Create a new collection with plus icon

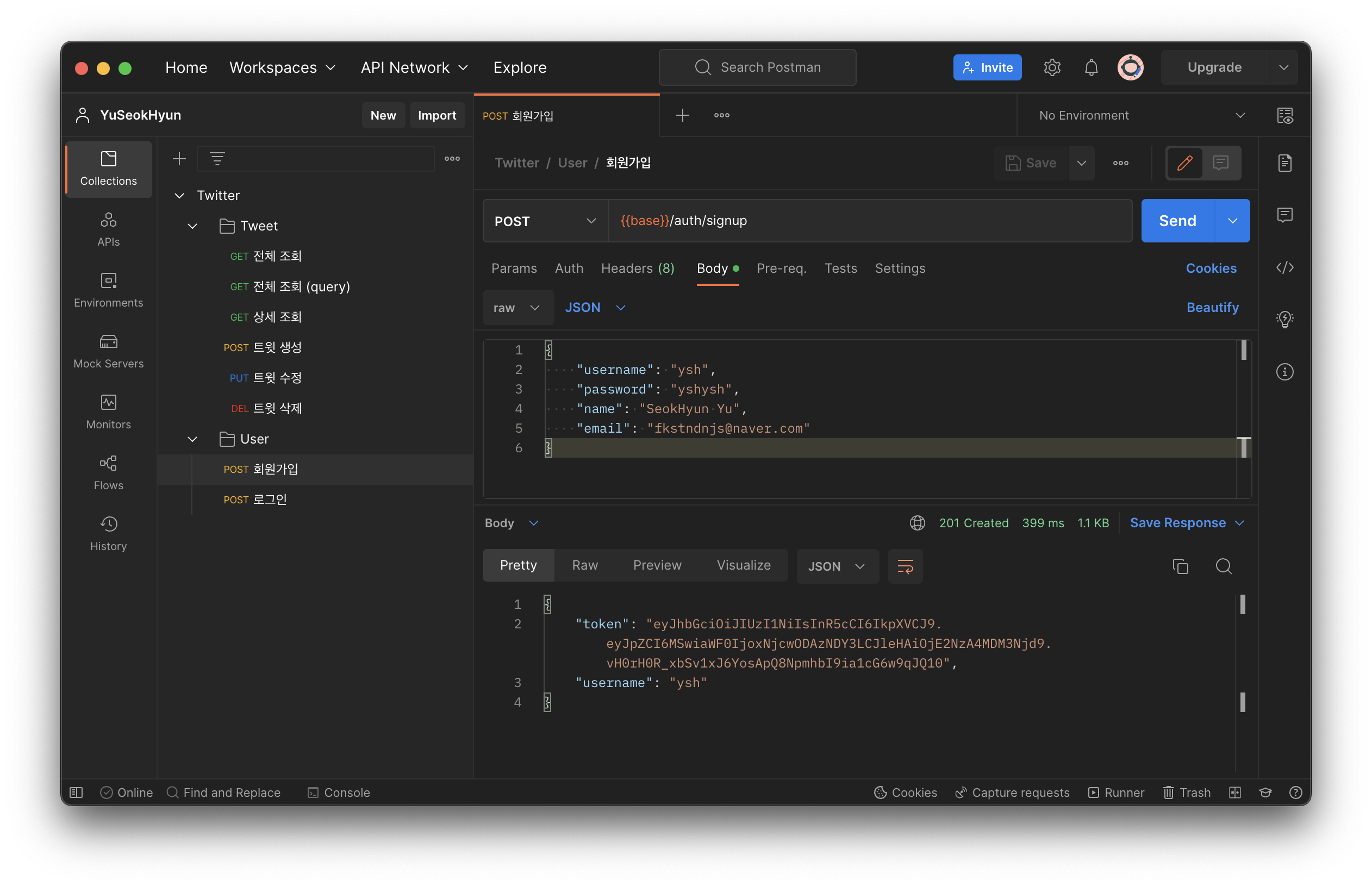[x=179, y=159]
